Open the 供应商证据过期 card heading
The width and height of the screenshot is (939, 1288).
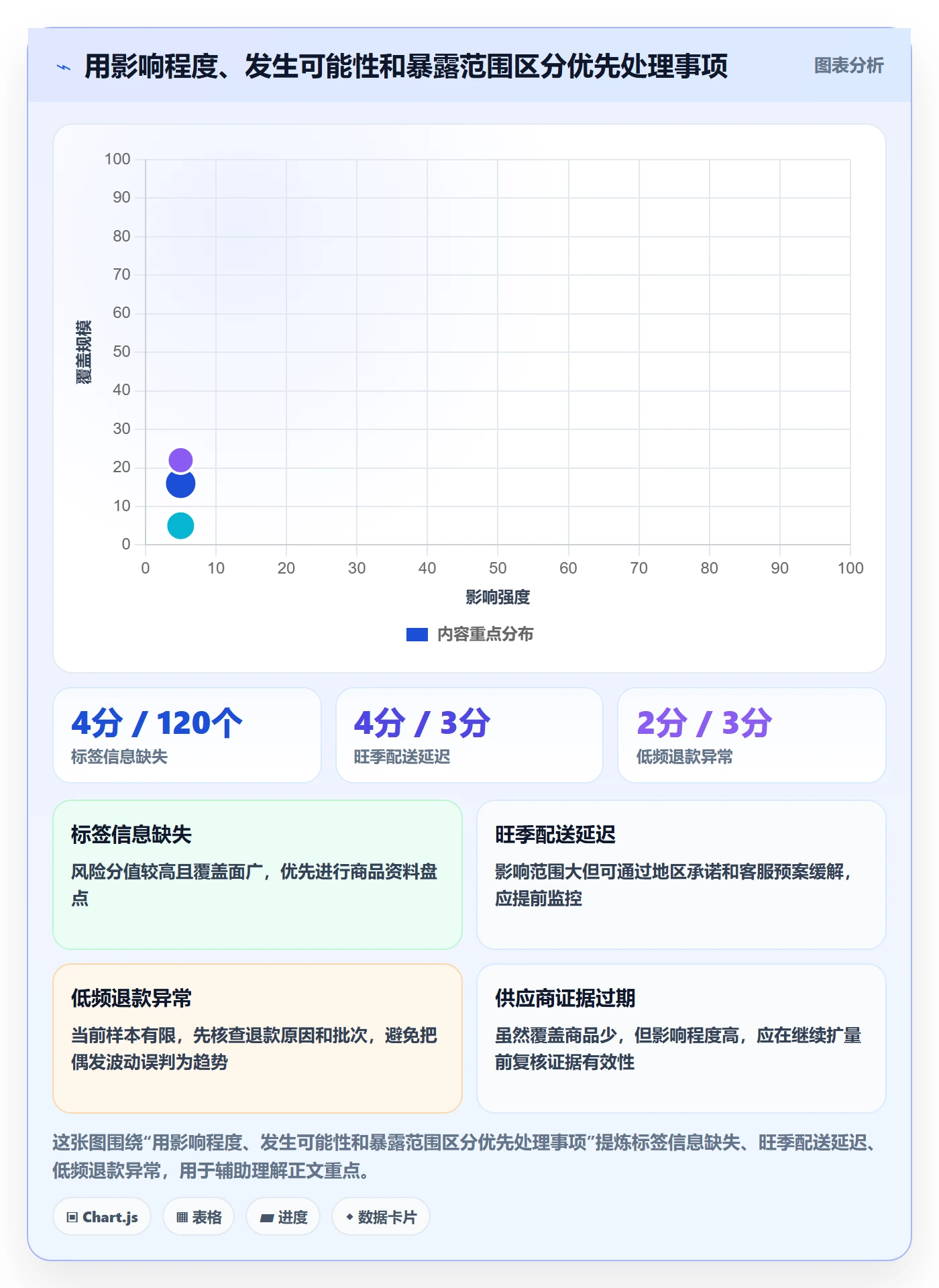pyautogui.click(x=565, y=998)
